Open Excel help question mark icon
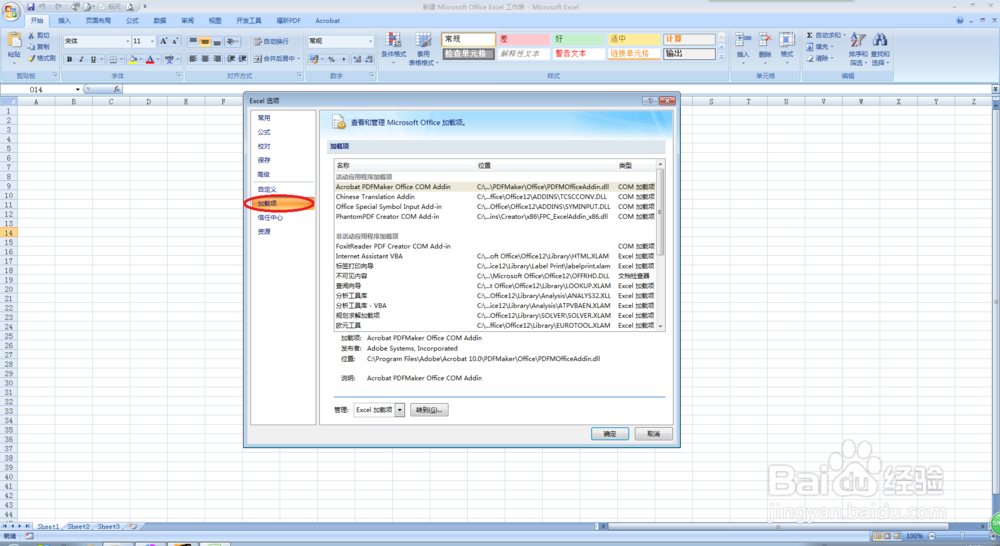This screenshot has height=546, width=1000. (960, 20)
